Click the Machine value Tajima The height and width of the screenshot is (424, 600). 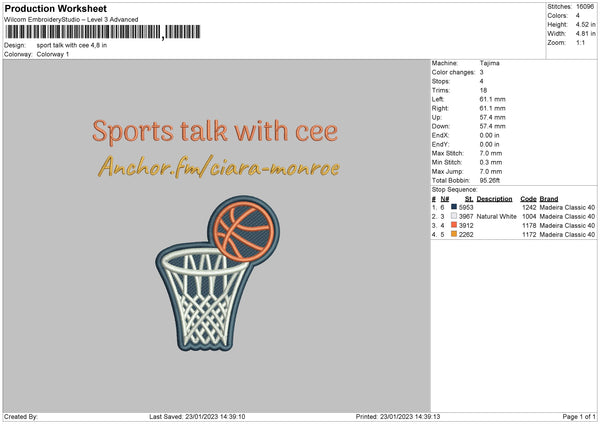tap(489, 63)
